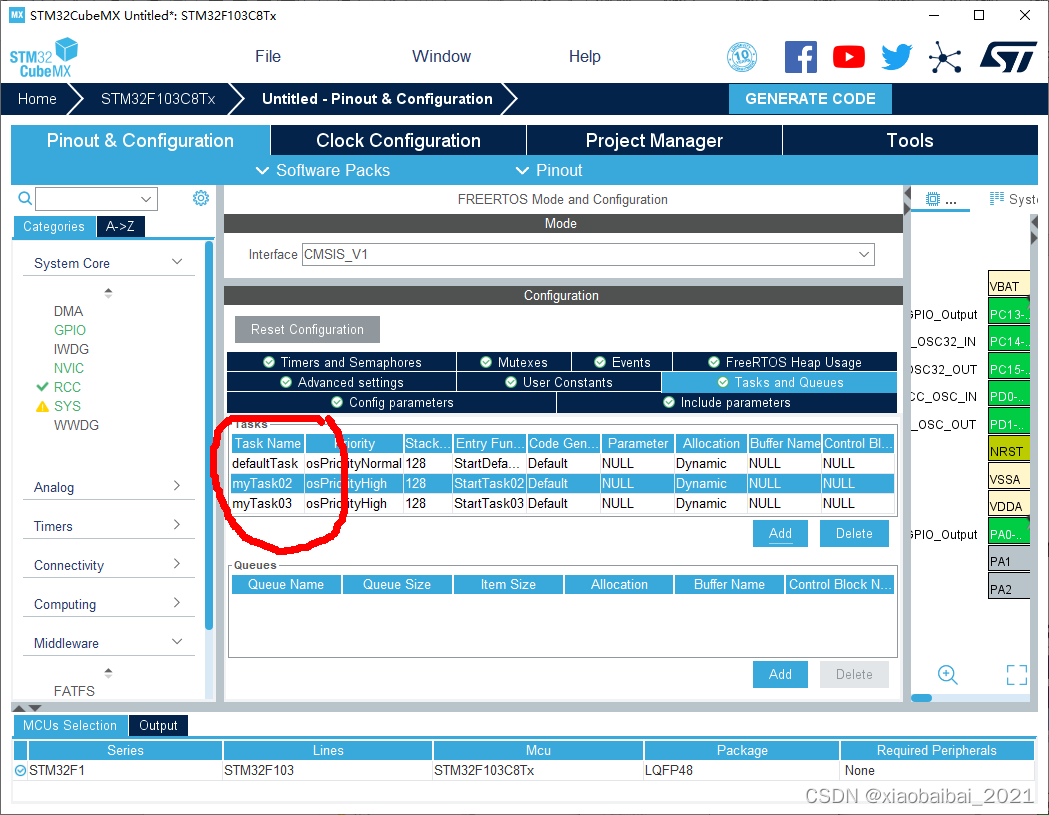The width and height of the screenshot is (1049, 815).
Task: Open the Window menu
Action: tap(441, 56)
